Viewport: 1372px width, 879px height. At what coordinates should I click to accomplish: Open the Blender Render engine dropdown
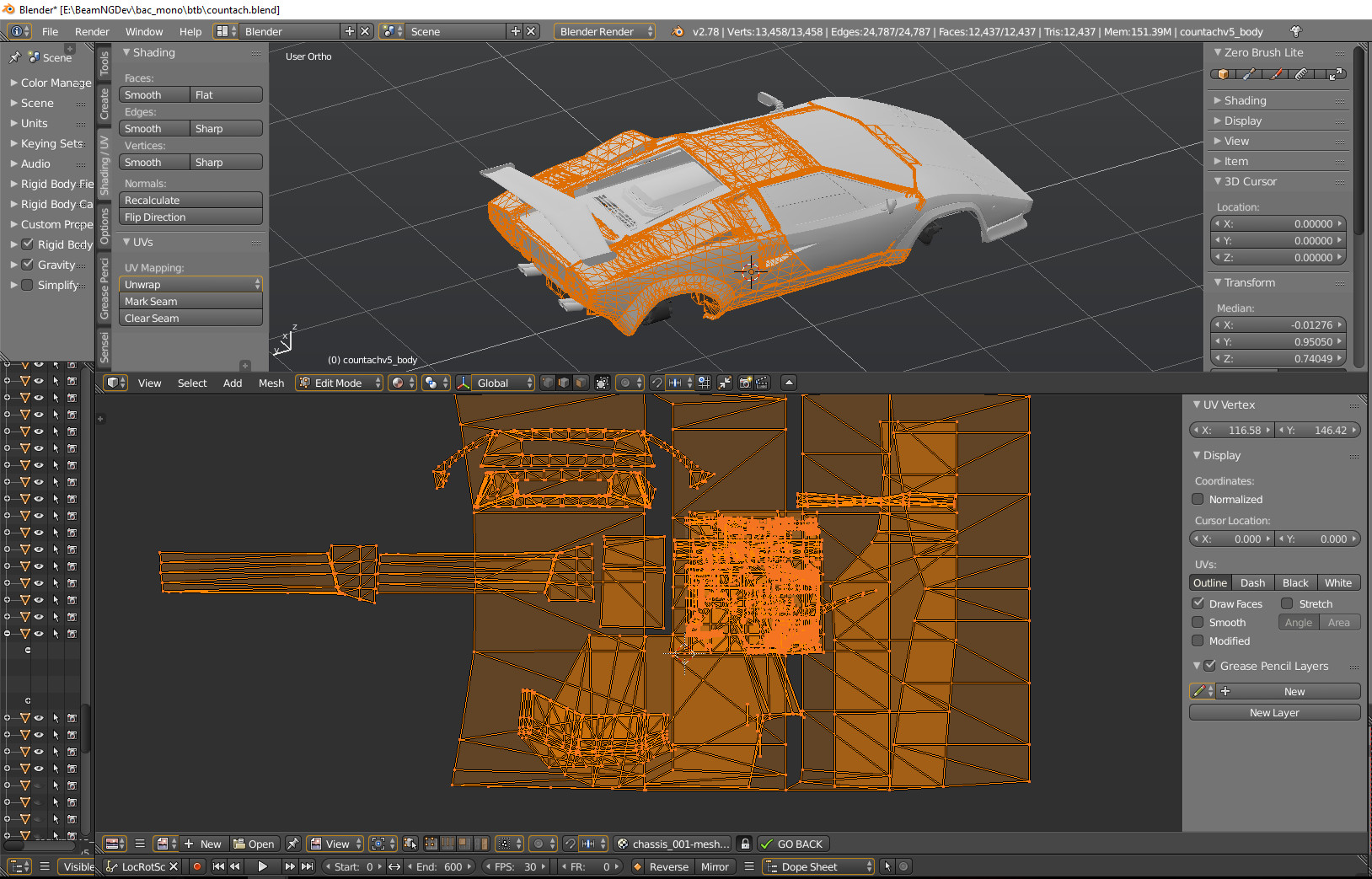(604, 31)
